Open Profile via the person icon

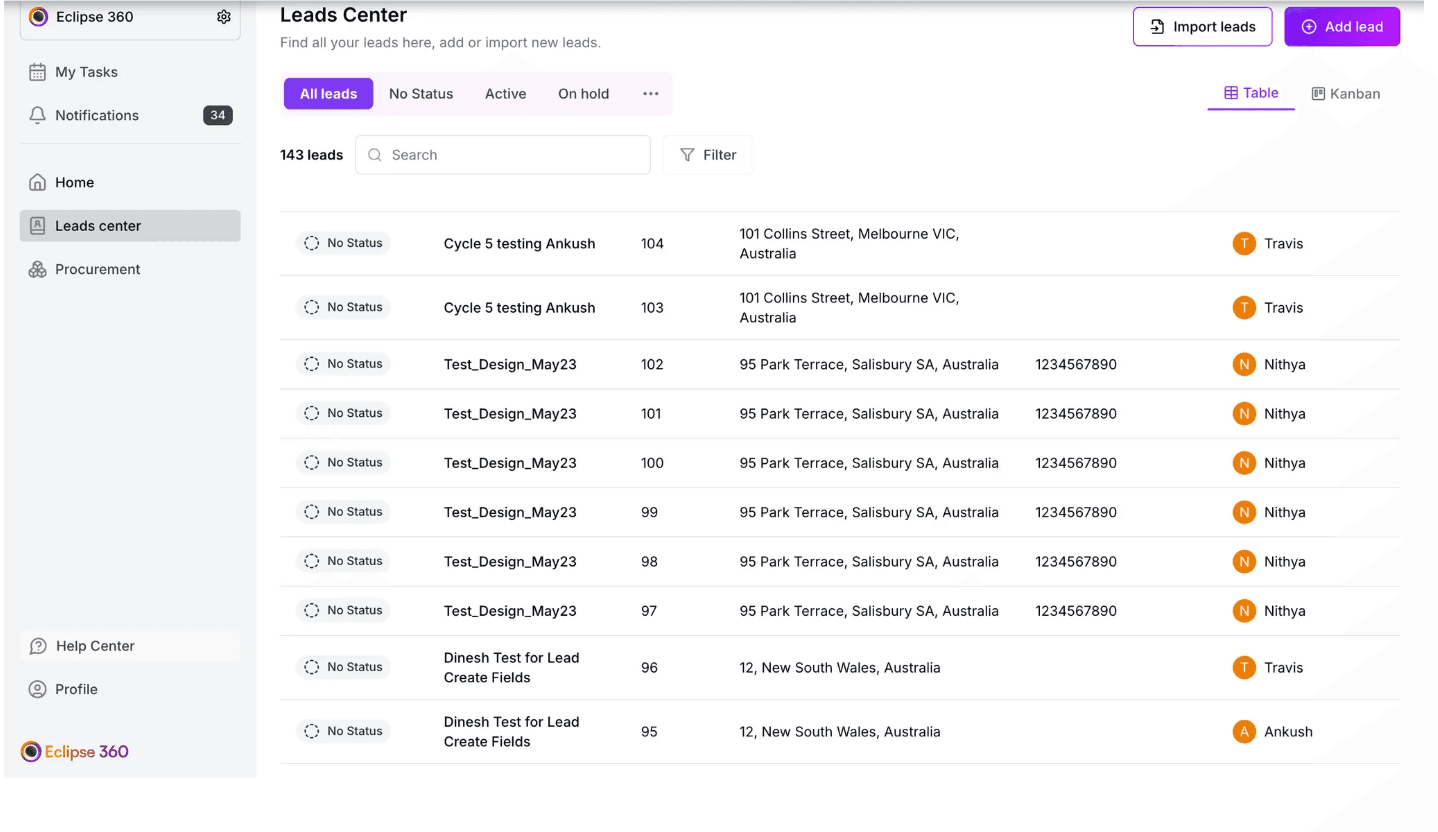(x=38, y=689)
